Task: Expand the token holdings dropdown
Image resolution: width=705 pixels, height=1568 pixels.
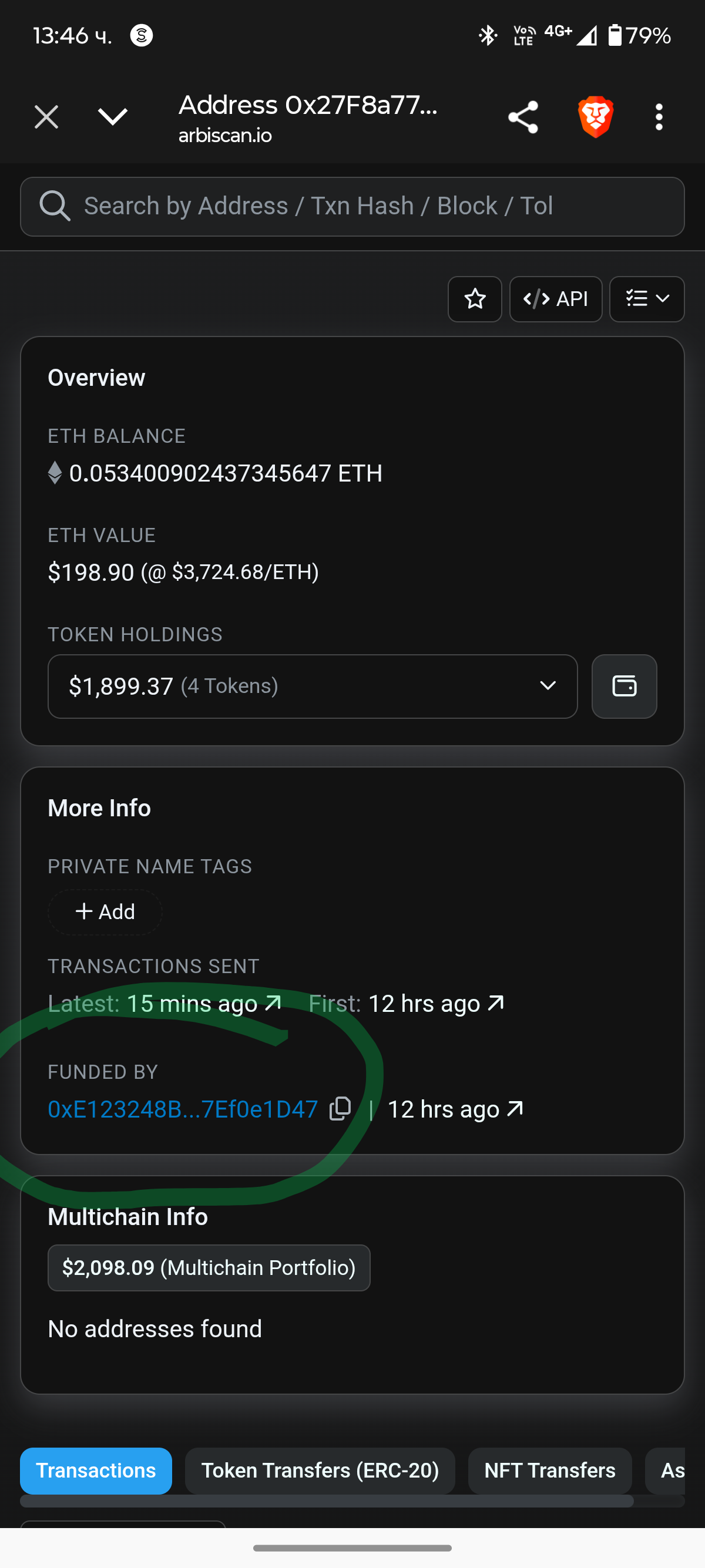Action: 313,686
